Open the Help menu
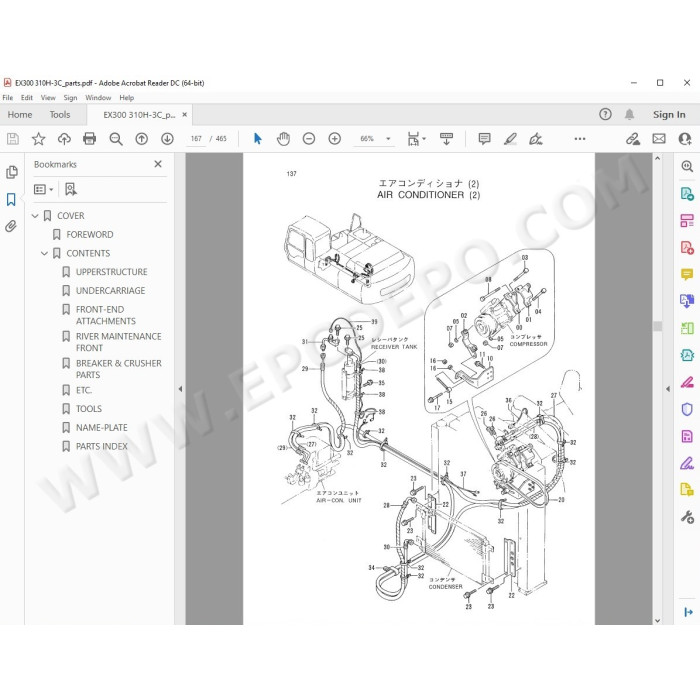This screenshot has height=700, width=700. pos(126,98)
